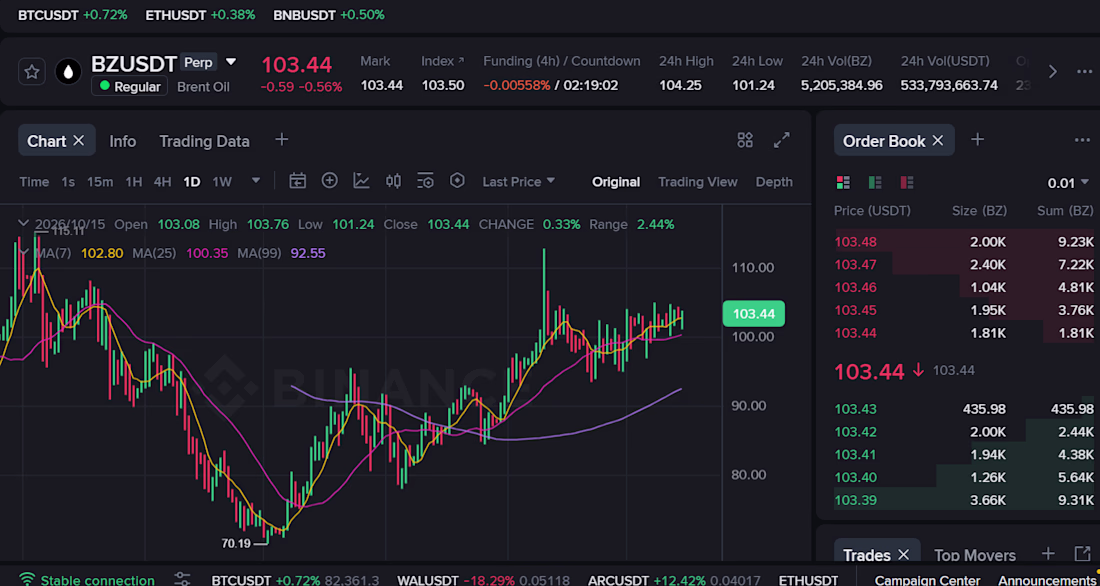Open the Last Price dropdown
The image size is (1100, 586).
(x=518, y=182)
